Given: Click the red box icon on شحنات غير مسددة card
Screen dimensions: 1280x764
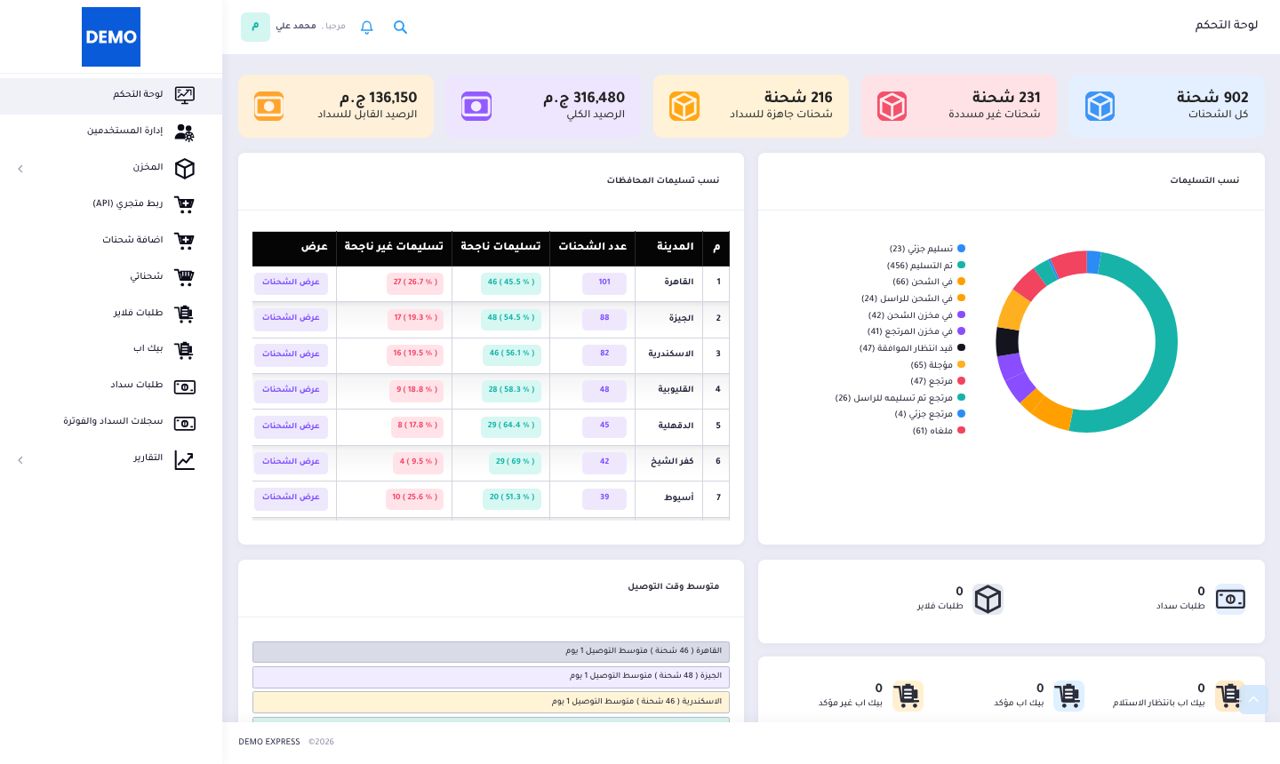Looking at the screenshot, I should pyautogui.click(x=892, y=106).
